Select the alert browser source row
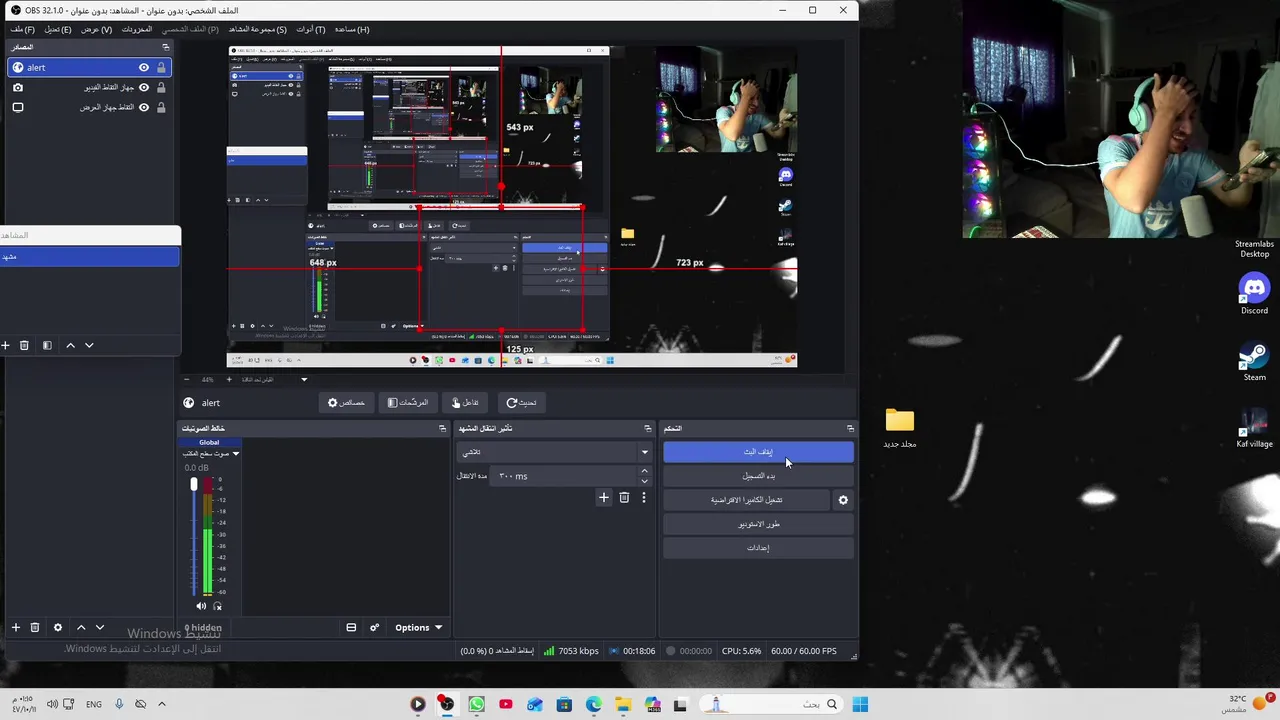The height and width of the screenshot is (720, 1280). 89,67
